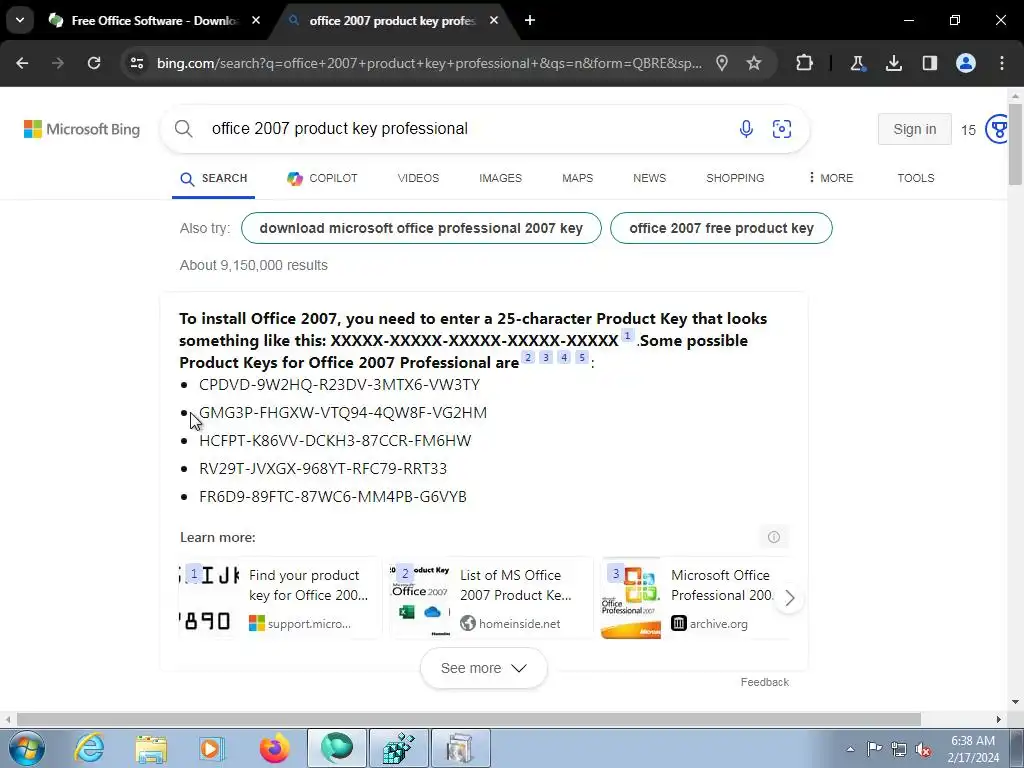Open a new browser tab
The image size is (1024, 768).
[530, 21]
